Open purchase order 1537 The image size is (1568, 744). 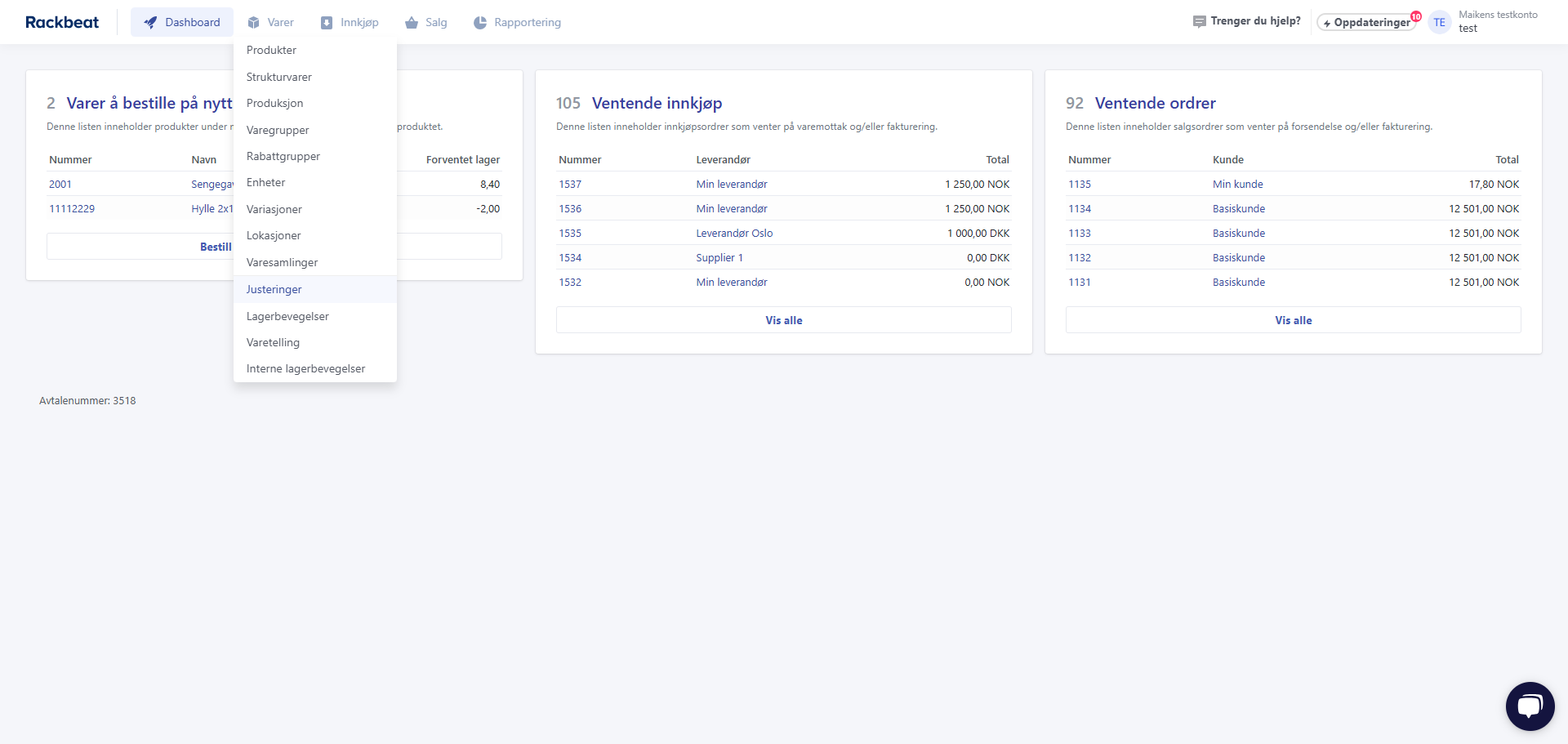(x=570, y=185)
